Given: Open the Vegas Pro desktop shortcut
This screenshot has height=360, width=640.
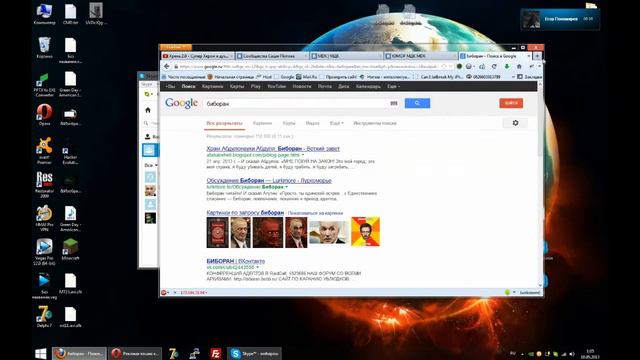Looking at the screenshot, I should (44, 252).
